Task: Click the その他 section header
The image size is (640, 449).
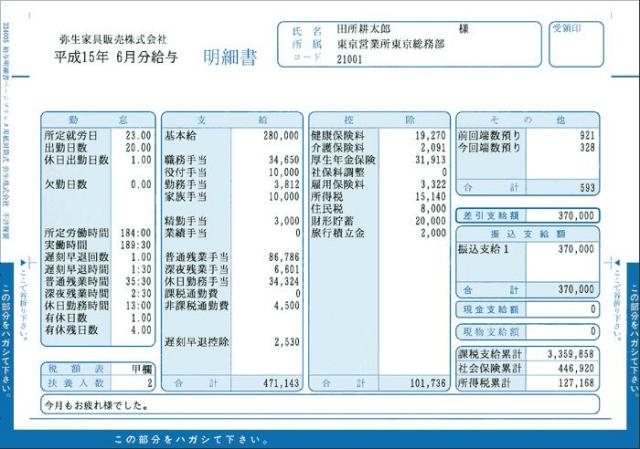Action: (527, 120)
